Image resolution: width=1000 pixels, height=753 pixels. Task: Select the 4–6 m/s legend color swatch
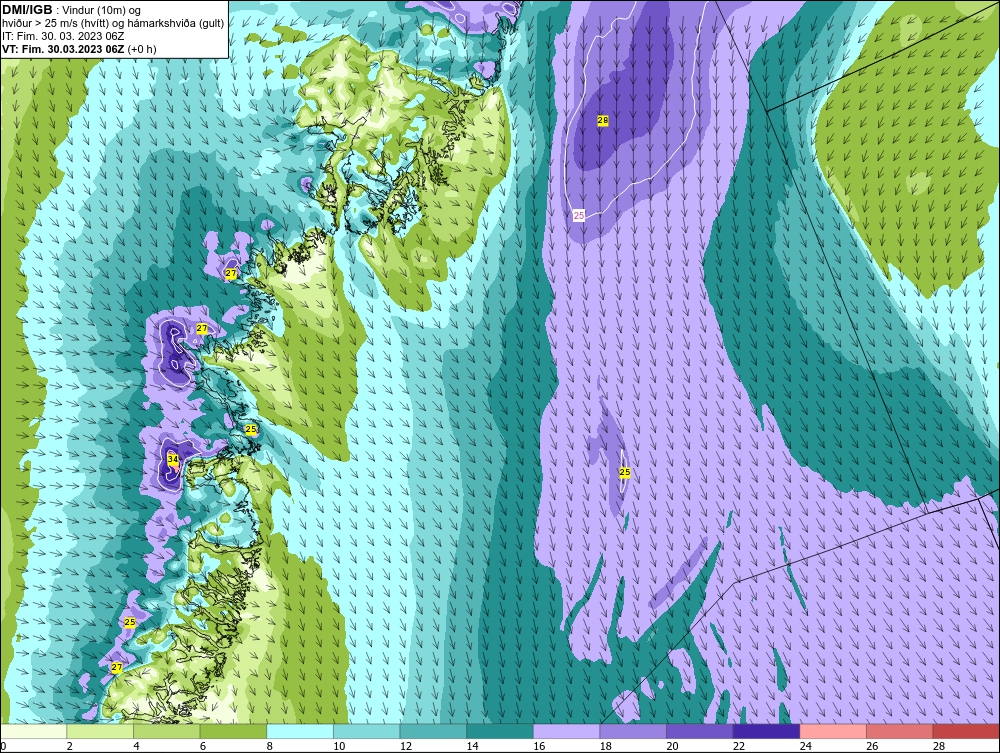pyautogui.click(x=166, y=731)
